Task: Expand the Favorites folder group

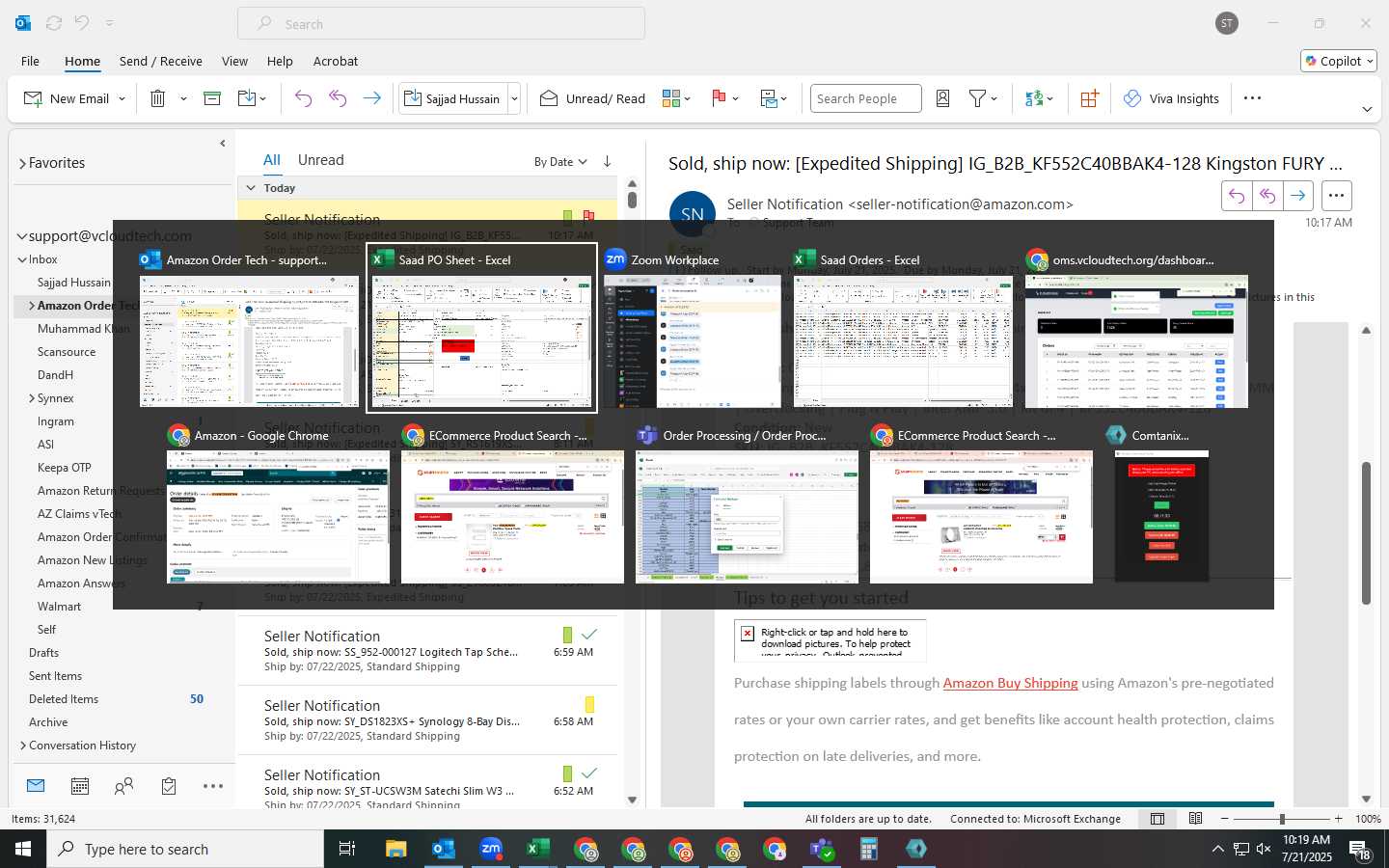Action: [x=22, y=164]
